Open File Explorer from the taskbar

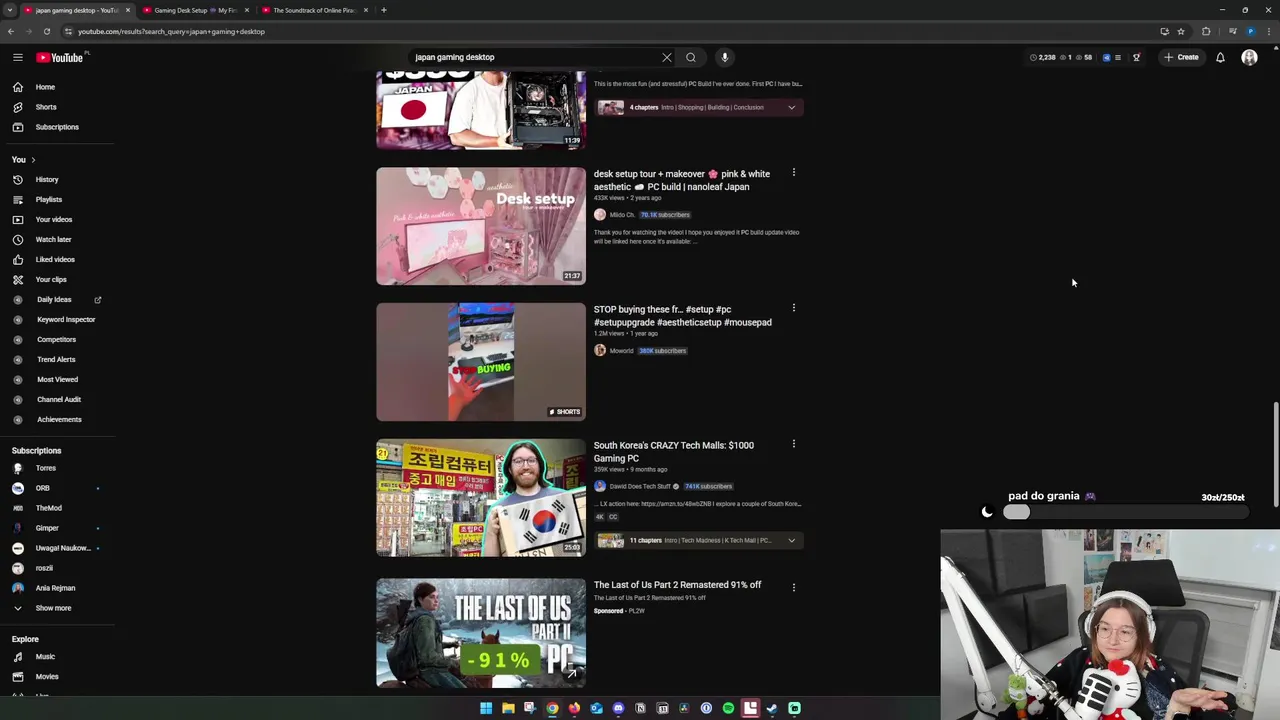(x=508, y=708)
